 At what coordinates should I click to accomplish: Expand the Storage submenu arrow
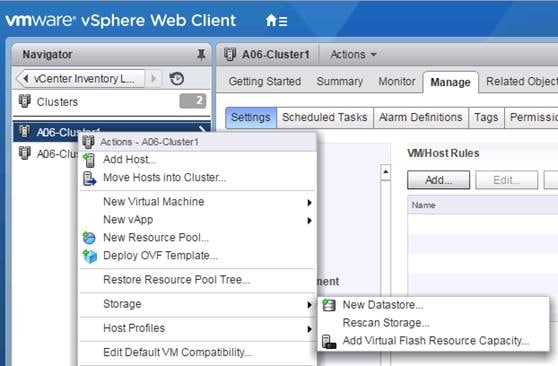click(x=309, y=305)
